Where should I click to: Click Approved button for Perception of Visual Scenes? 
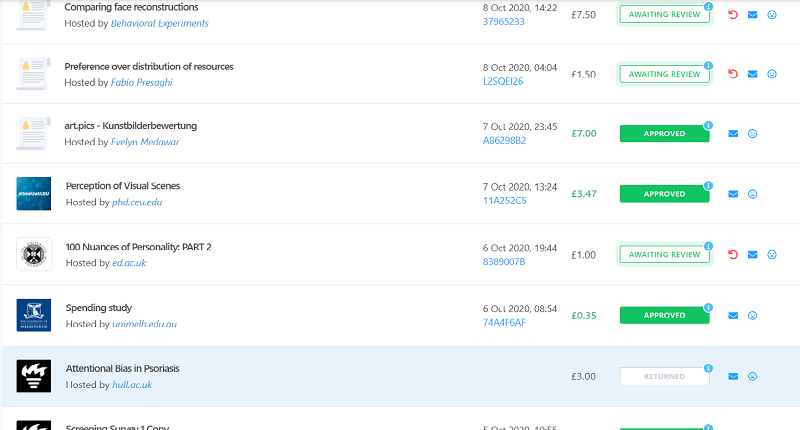664,194
